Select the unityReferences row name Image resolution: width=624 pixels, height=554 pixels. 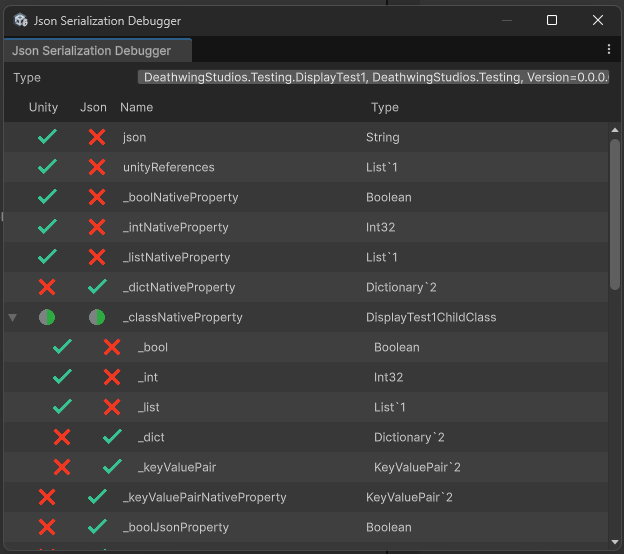tap(169, 167)
